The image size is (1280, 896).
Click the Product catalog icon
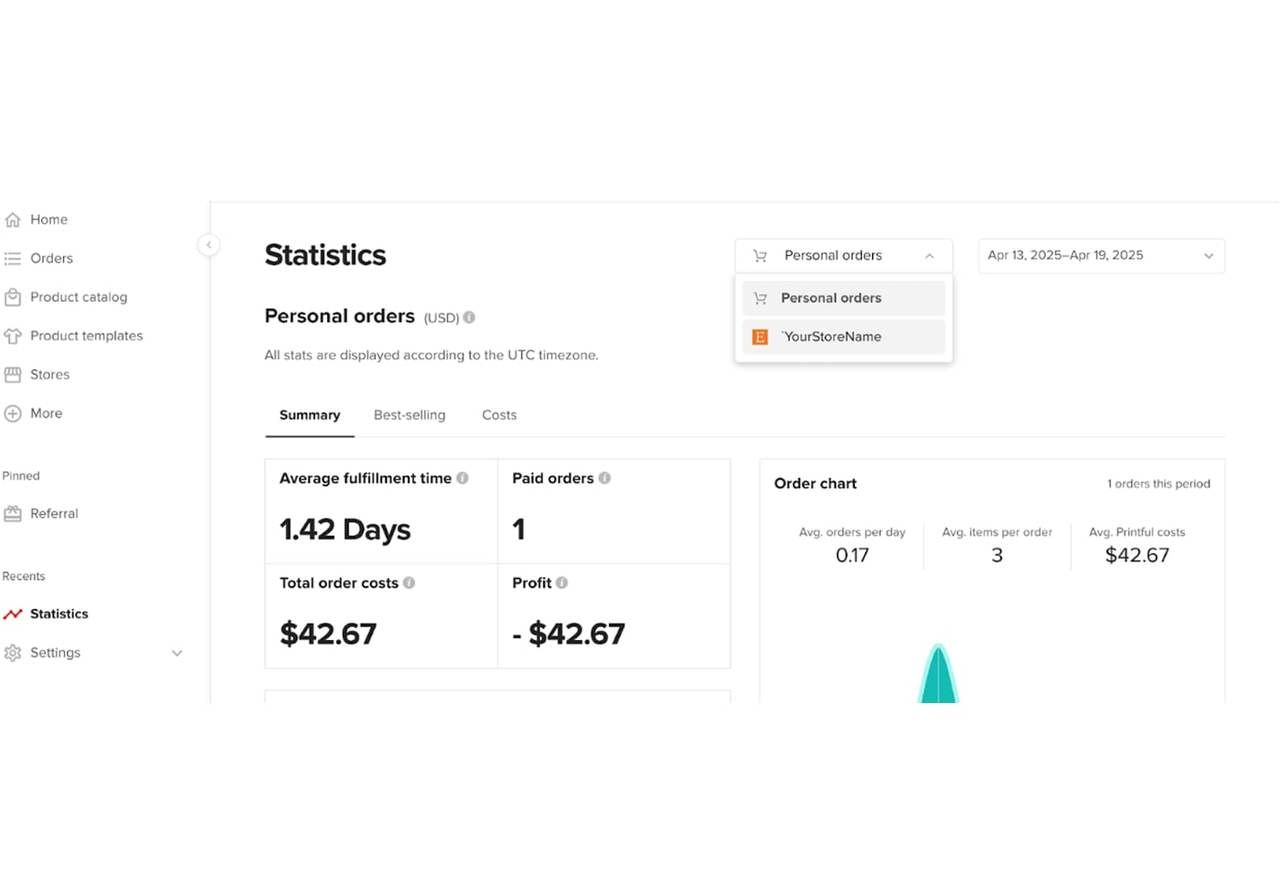coord(14,297)
